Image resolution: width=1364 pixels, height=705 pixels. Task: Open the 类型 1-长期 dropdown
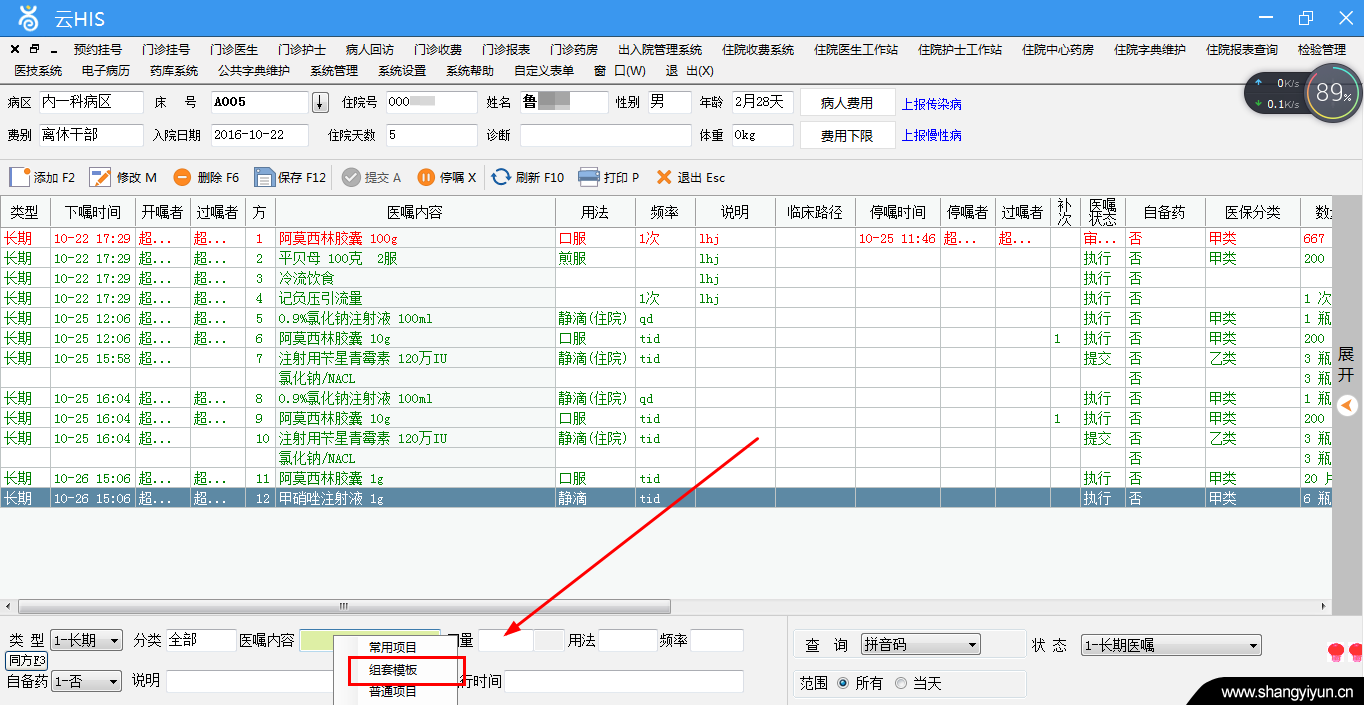pyautogui.click(x=86, y=640)
